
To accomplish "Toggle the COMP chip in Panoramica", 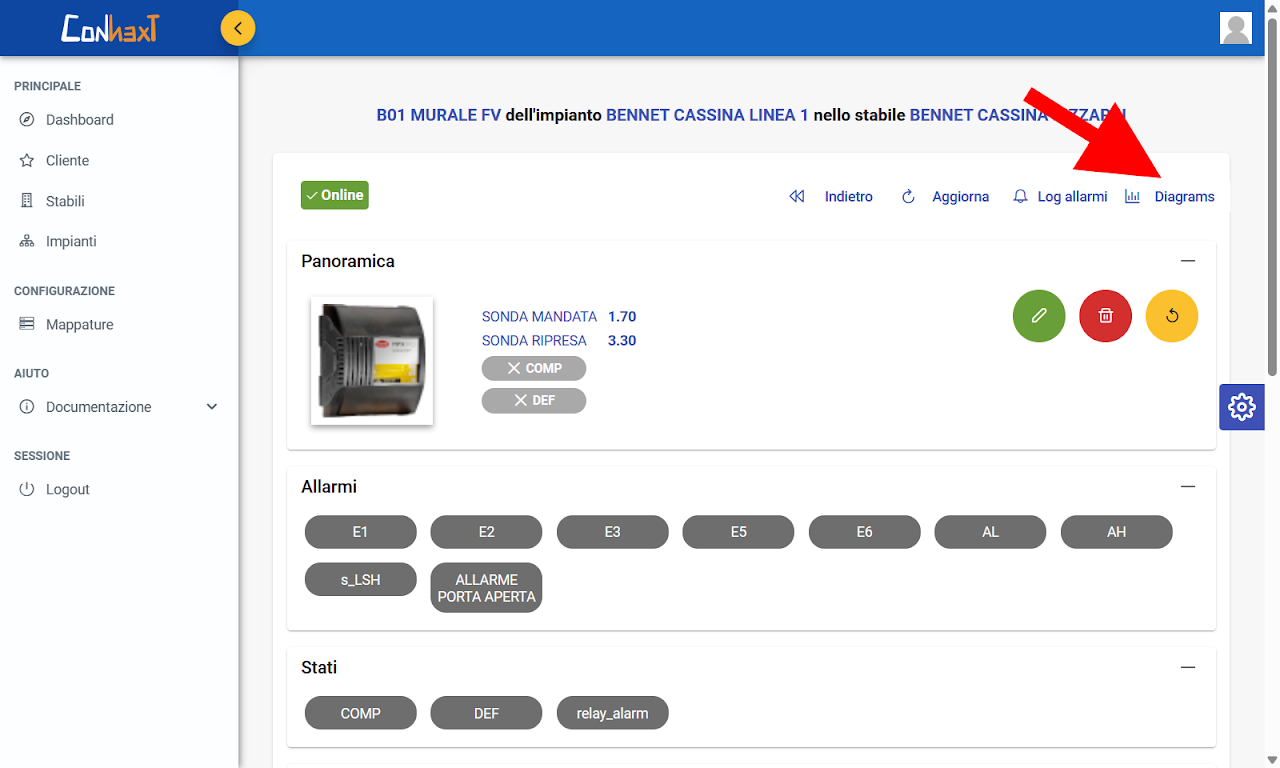I will coord(533,368).
